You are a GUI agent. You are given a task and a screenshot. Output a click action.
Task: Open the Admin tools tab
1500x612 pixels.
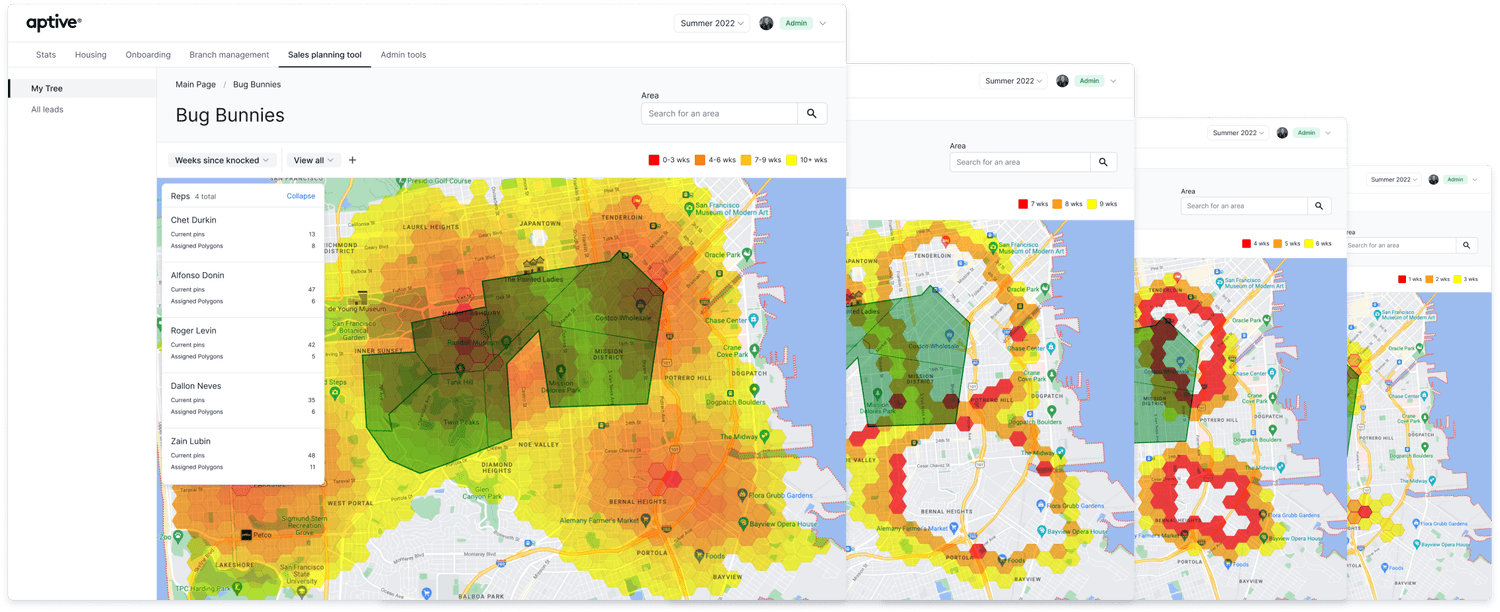pos(403,55)
